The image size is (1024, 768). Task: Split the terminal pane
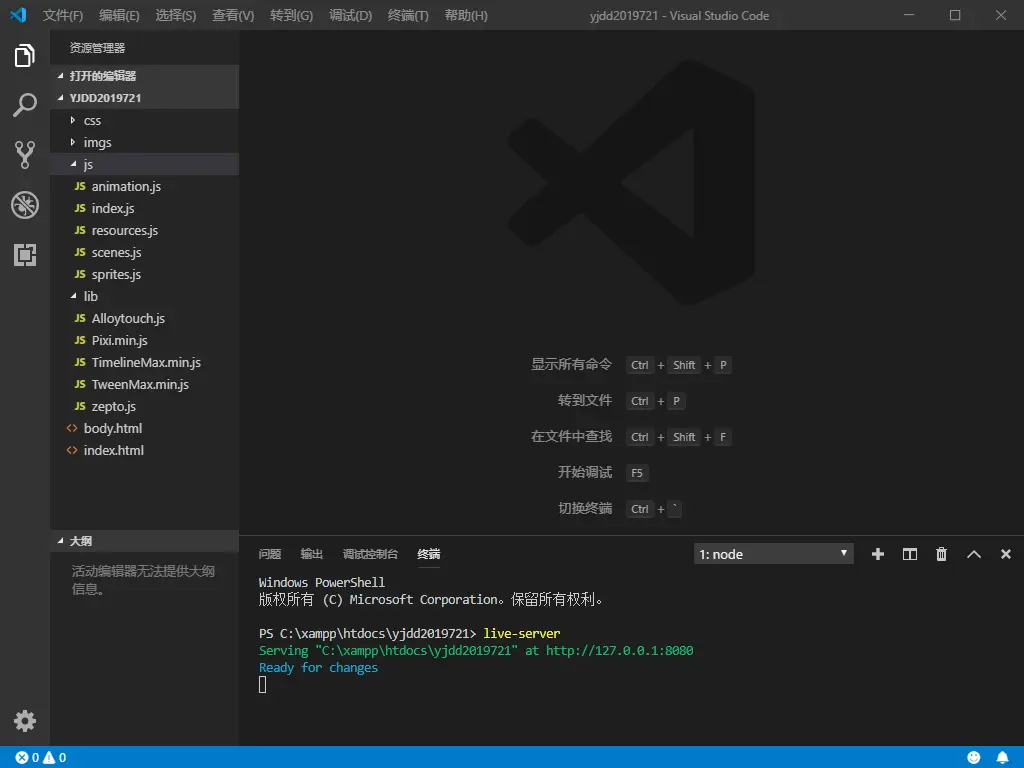tap(910, 554)
